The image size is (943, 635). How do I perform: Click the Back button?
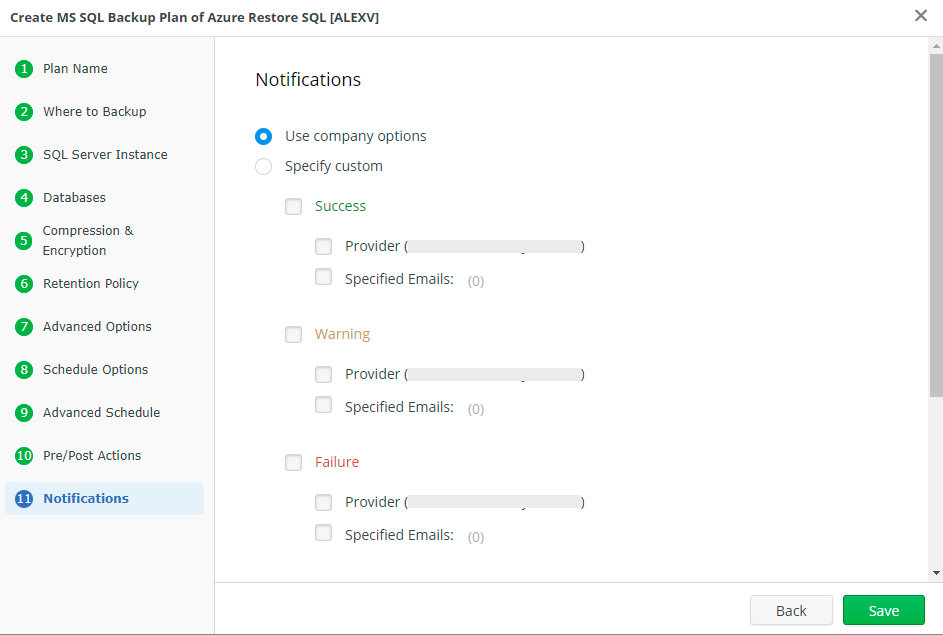tap(791, 610)
